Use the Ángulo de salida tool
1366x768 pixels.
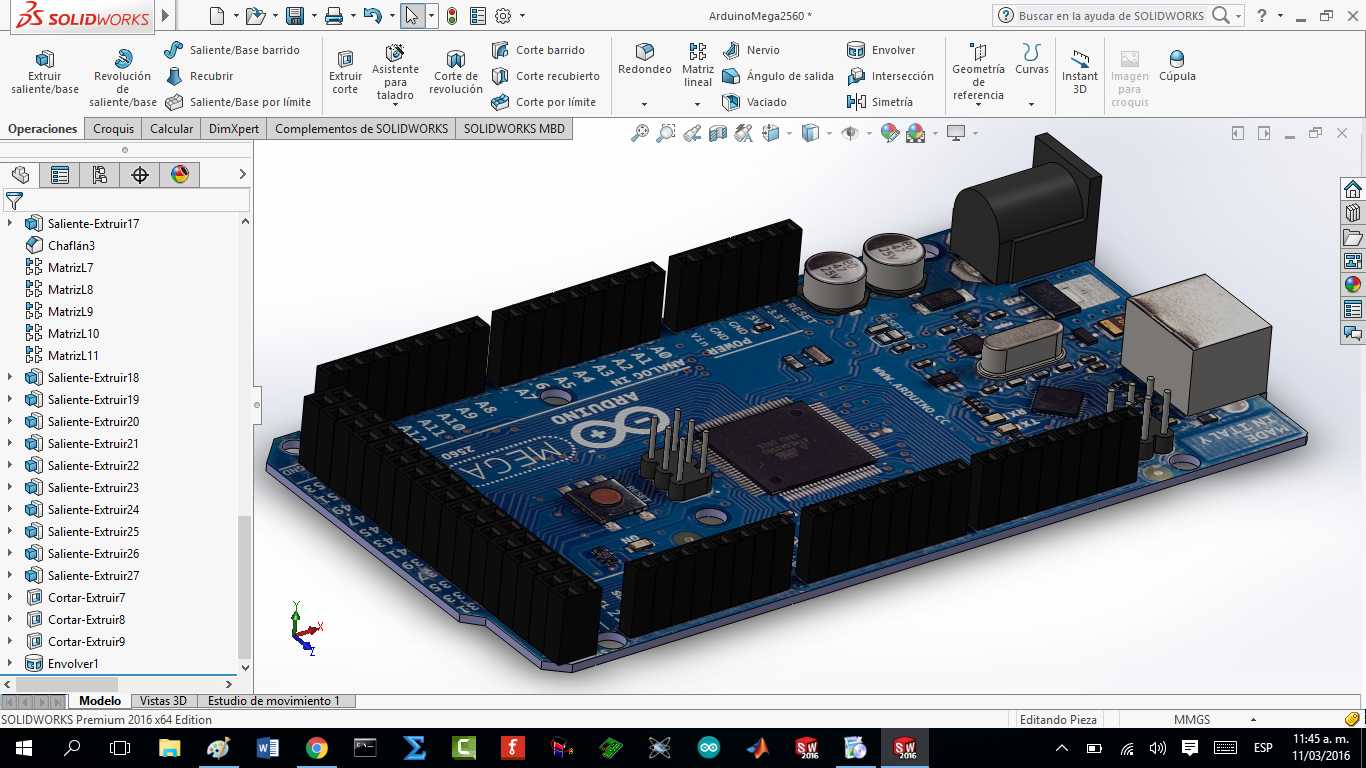[778, 76]
